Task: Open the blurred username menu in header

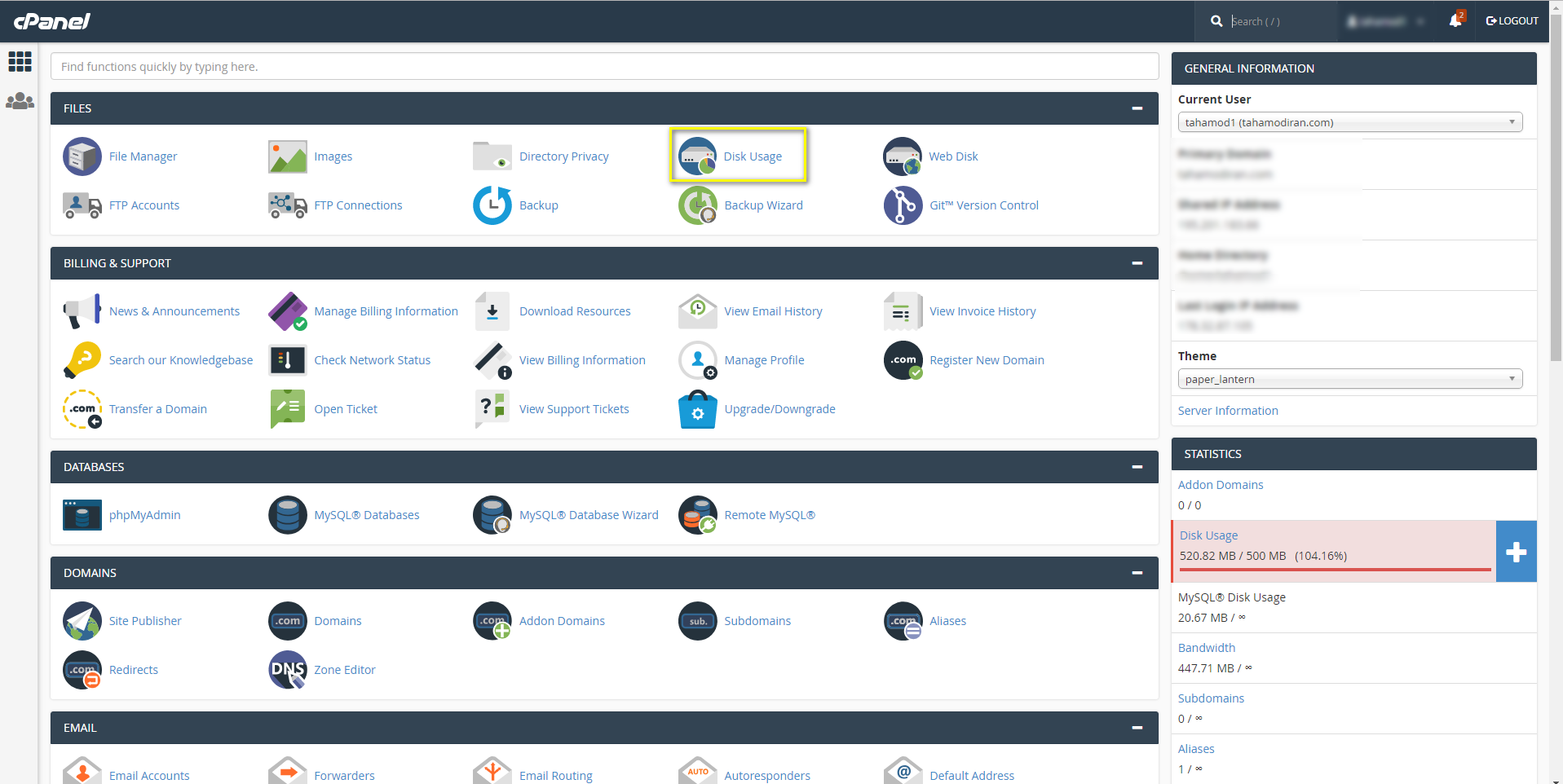Action: (x=1385, y=21)
